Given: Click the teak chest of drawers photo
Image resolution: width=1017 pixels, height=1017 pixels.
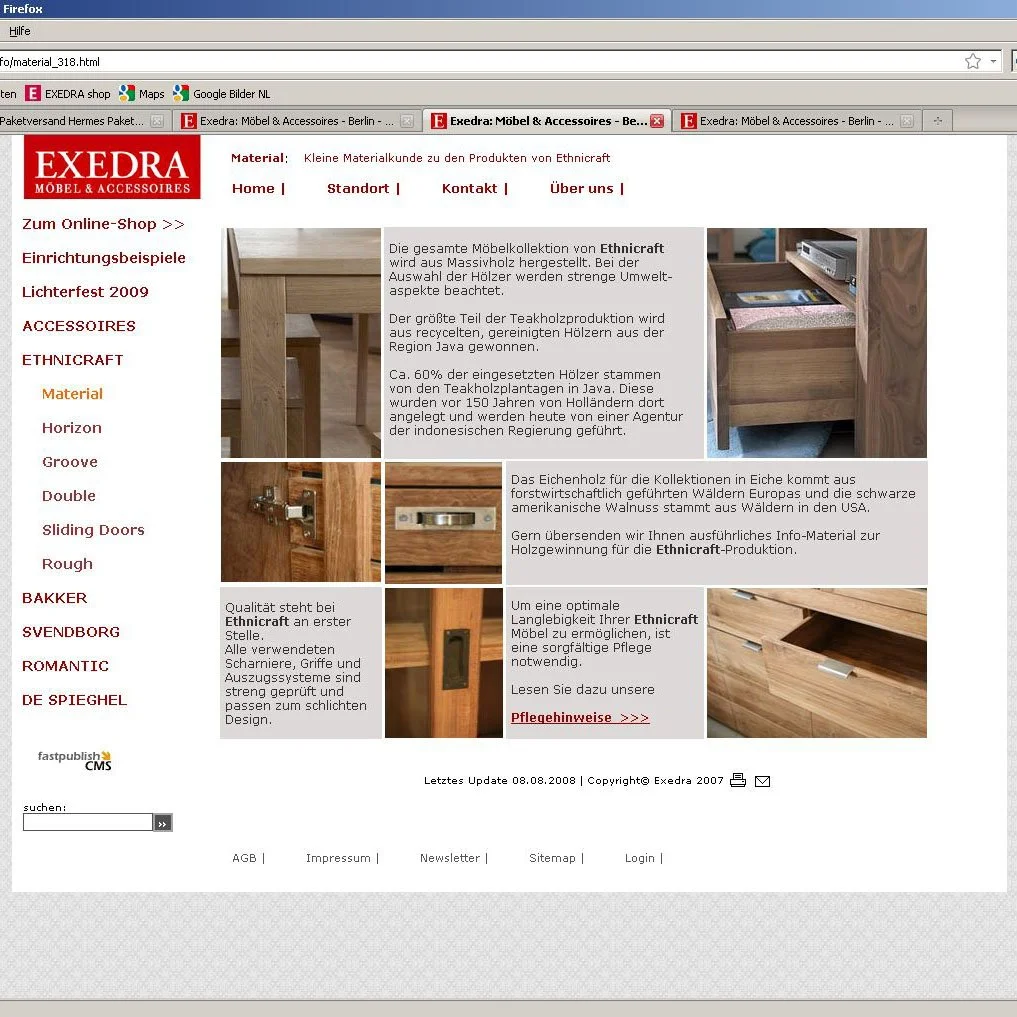Looking at the screenshot, I should click(817, 663).
